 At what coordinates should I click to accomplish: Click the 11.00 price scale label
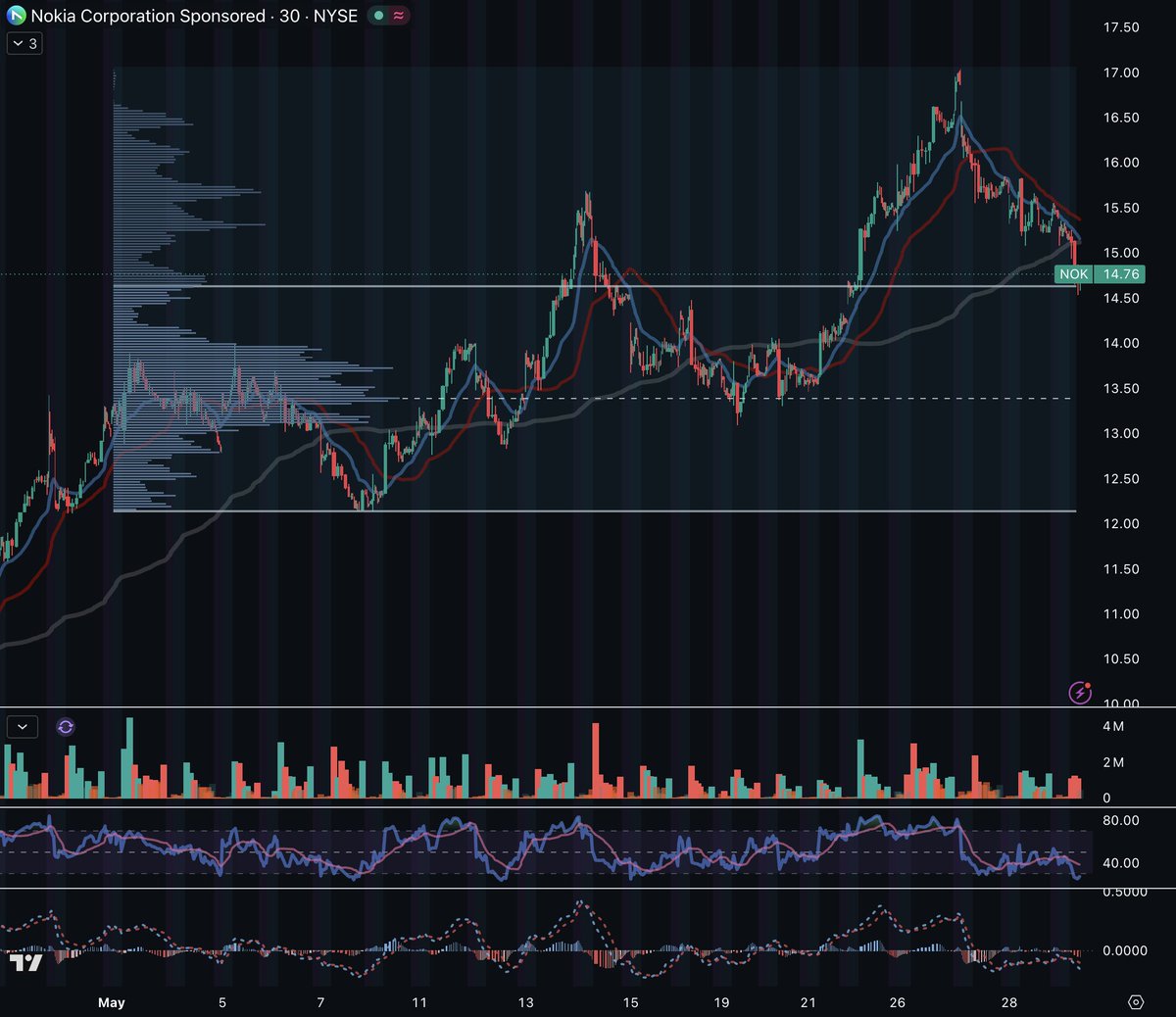[1121, 613]
